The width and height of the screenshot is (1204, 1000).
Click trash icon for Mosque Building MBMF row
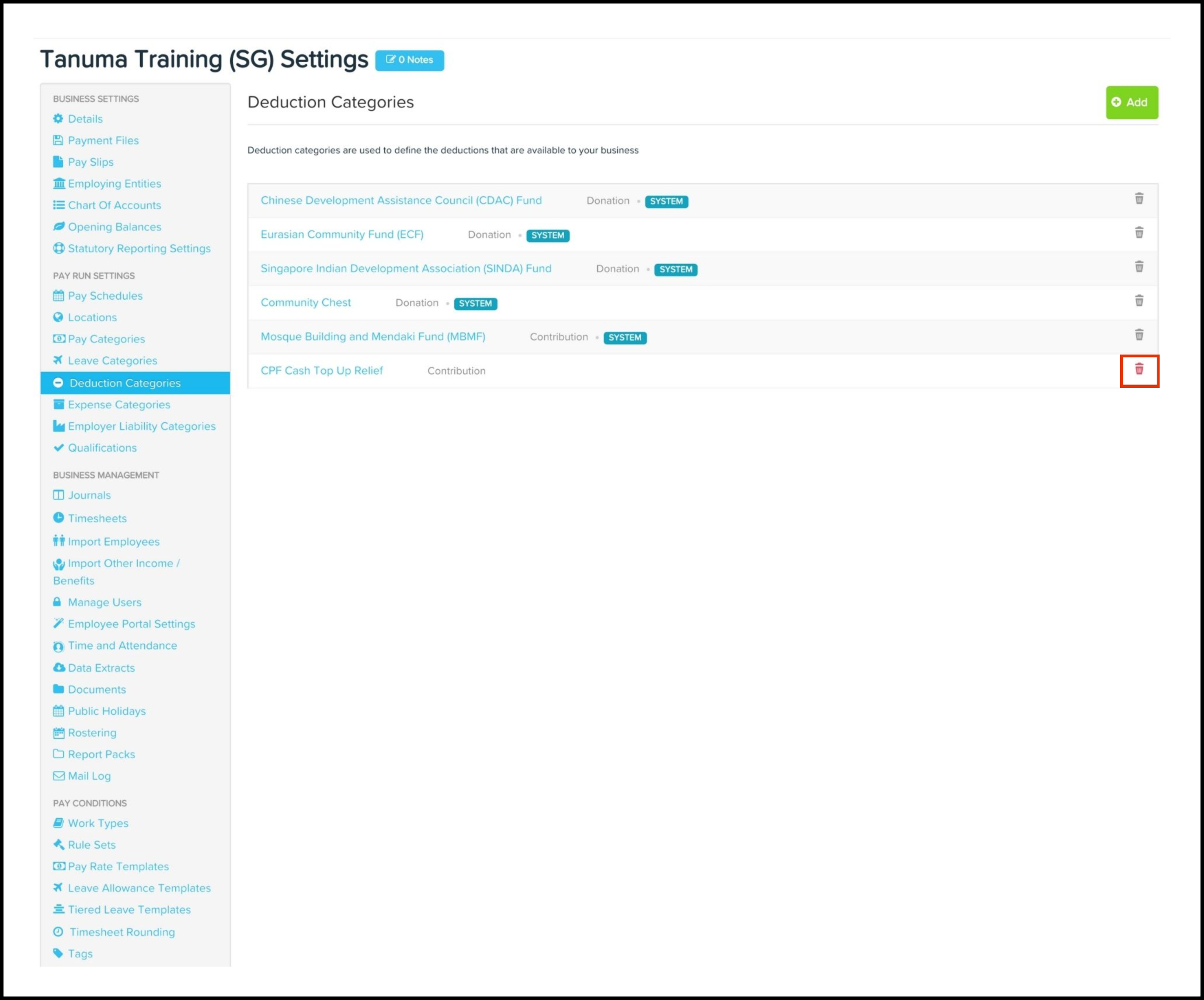(x=1139, y=335)
